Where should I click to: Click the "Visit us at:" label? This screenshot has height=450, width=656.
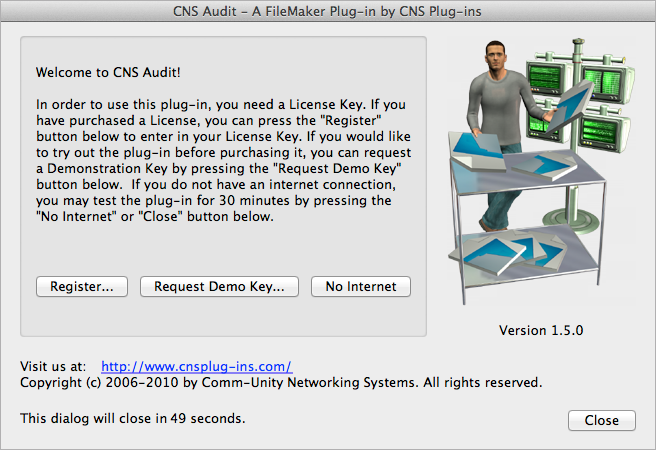[x=53, y=366]
